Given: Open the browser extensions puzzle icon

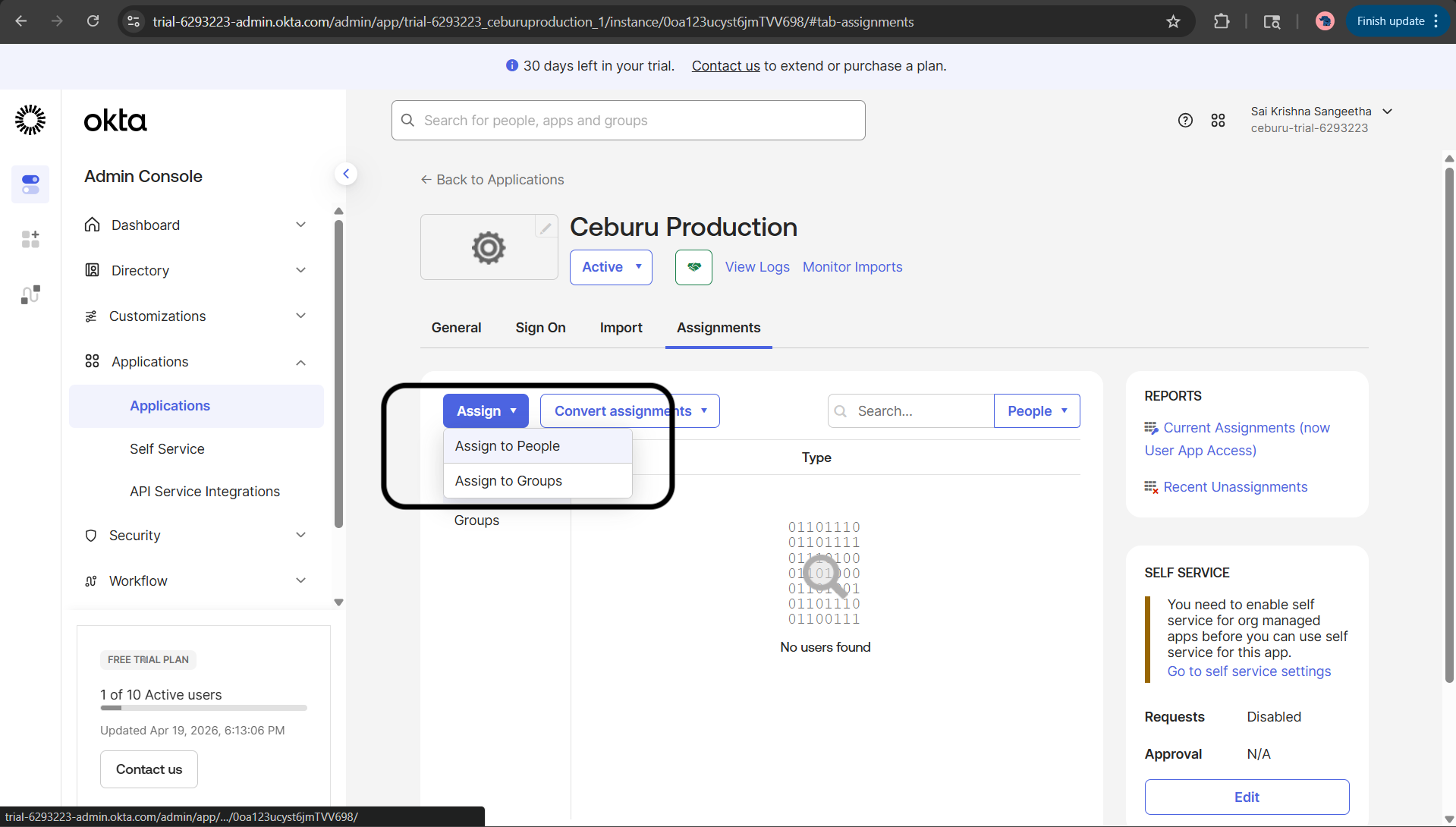Looking at the screenshot, I should (x=1222, y=21).
